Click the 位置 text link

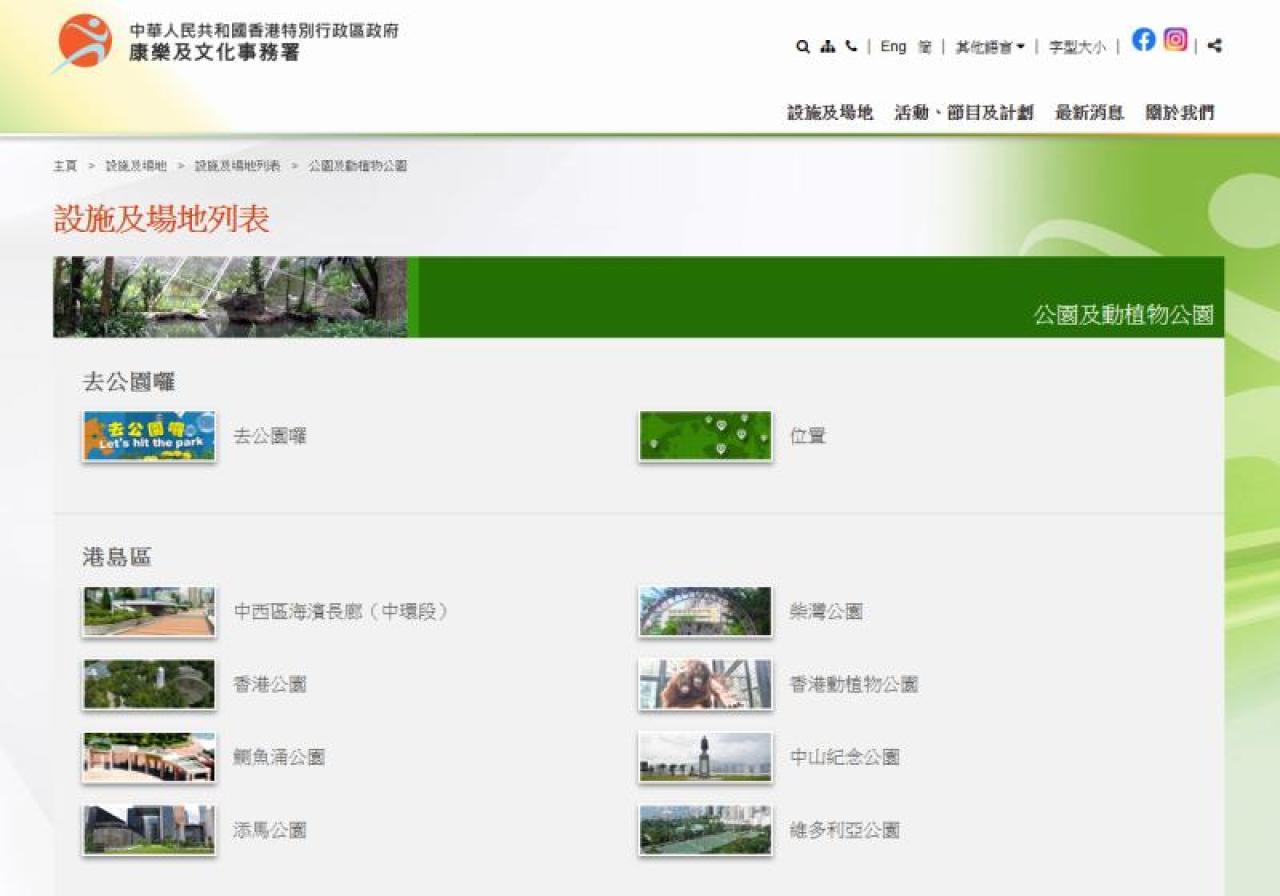tap(808, 436)
